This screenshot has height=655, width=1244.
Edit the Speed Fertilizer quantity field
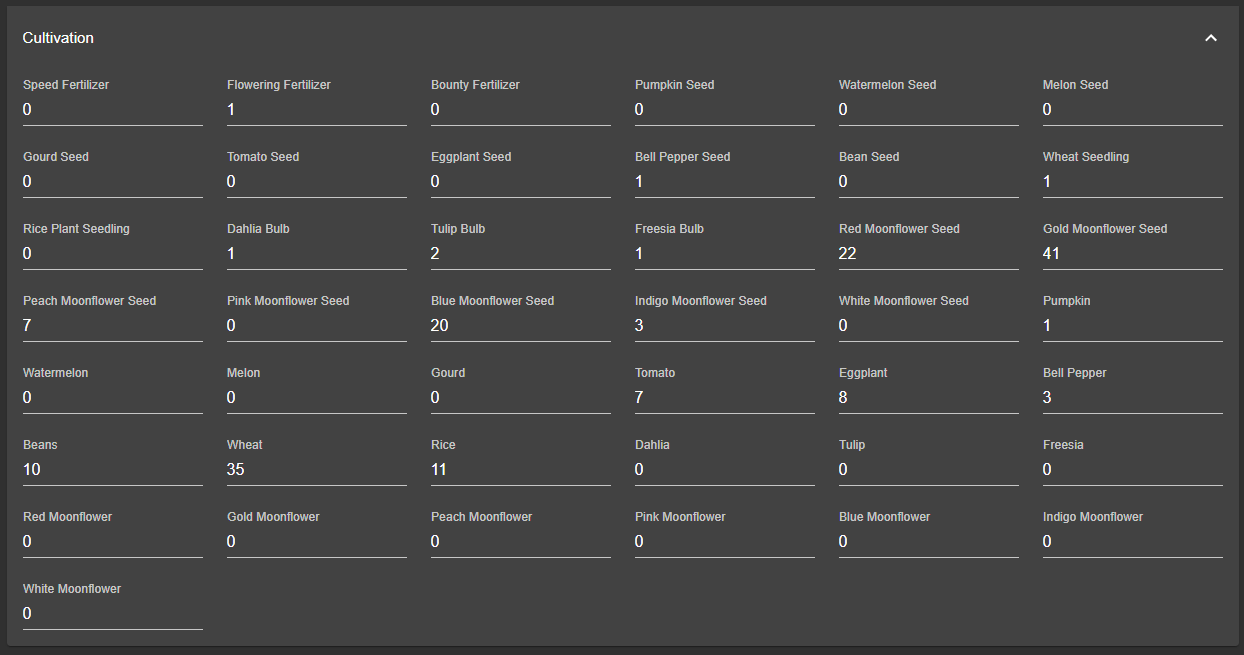[x=112, y=110]
